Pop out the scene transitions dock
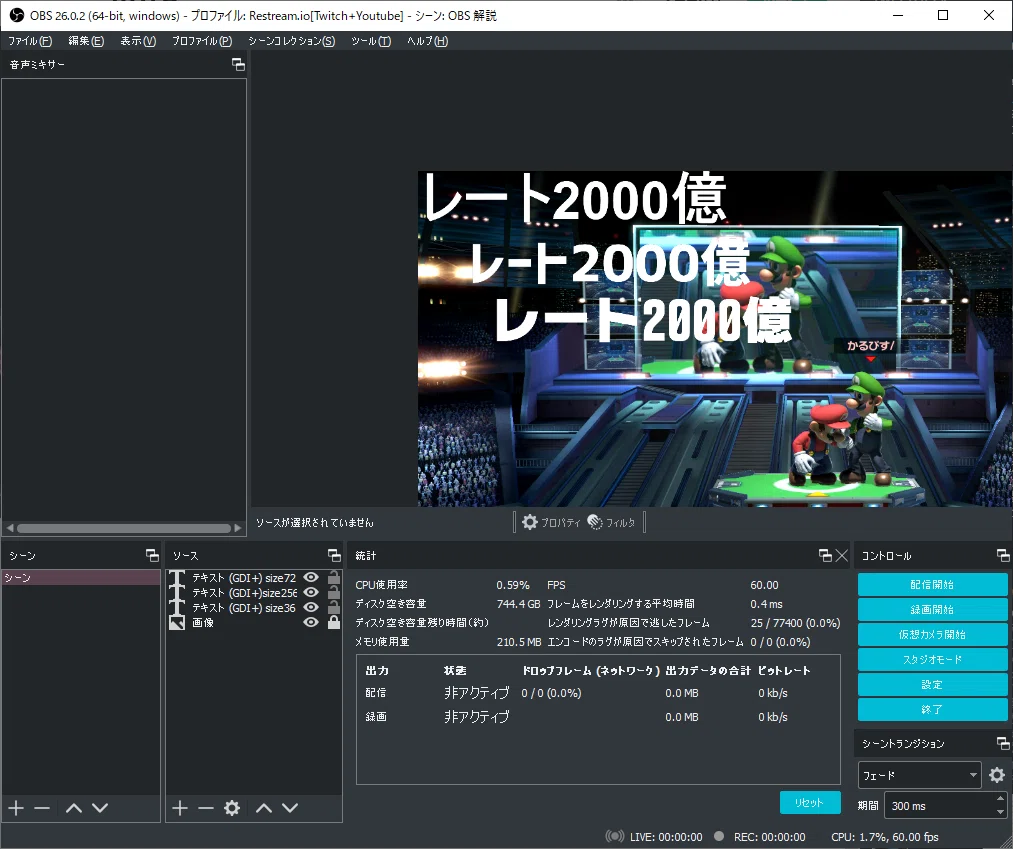 tap(1003, 743)
